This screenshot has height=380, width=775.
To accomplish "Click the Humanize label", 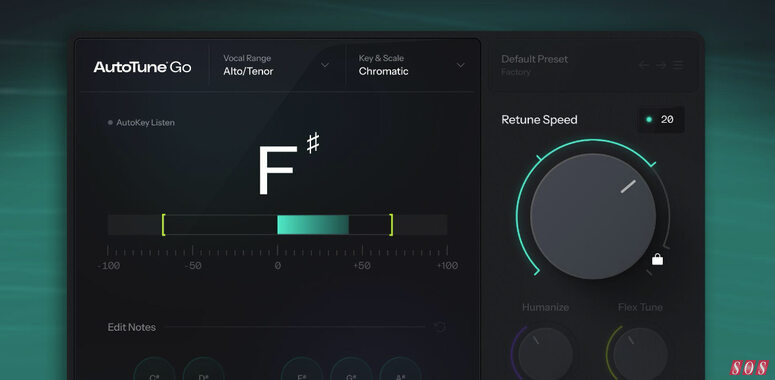I will click(x=545, y=307).
